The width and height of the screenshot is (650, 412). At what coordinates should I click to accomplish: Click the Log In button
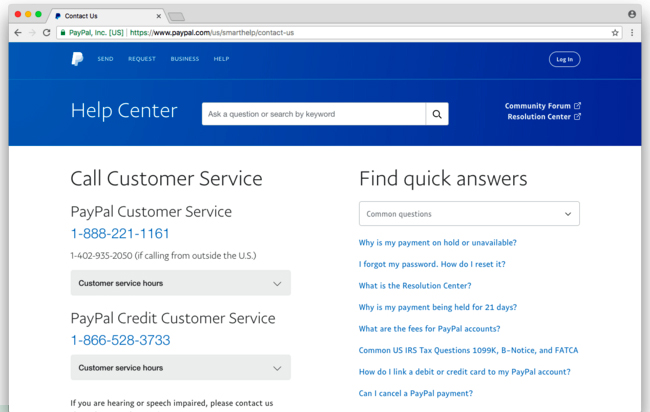tap(565, 59)
